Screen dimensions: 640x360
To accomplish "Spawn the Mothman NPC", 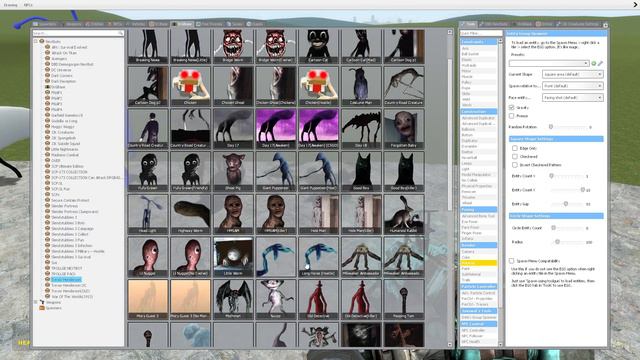I will 233,299.
